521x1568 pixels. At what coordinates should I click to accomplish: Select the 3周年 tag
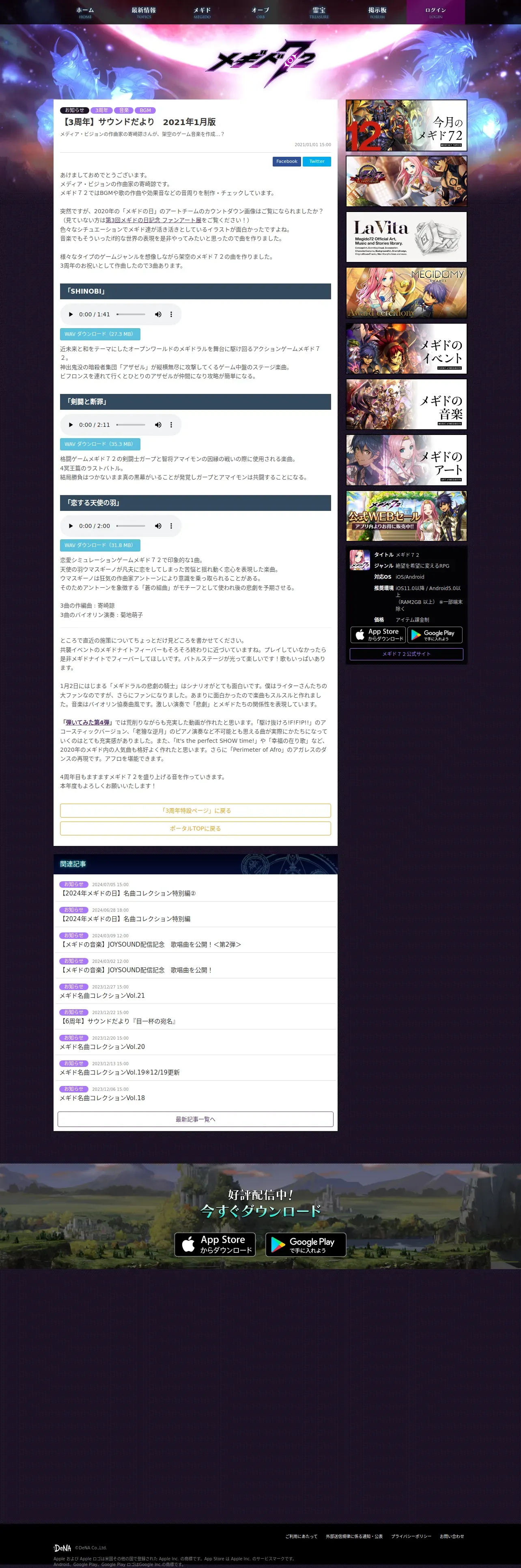101,110
